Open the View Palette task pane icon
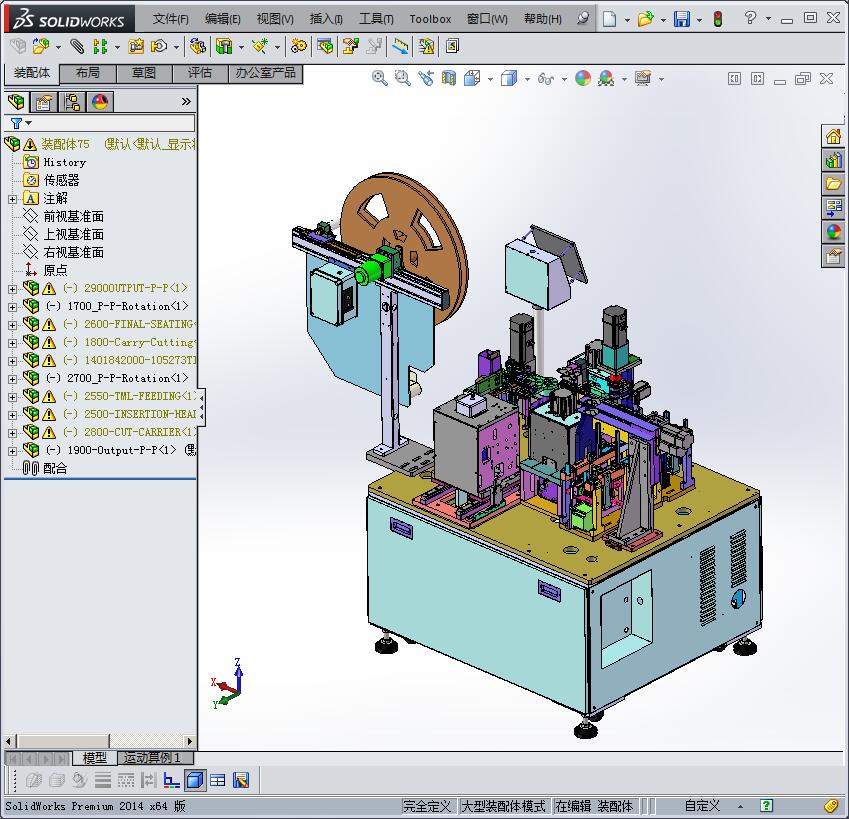 coord(833,207)
